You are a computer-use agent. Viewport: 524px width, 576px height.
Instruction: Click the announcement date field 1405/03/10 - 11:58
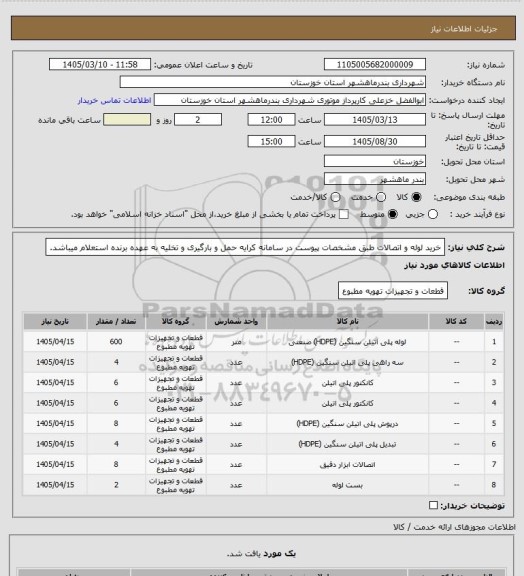100,64
